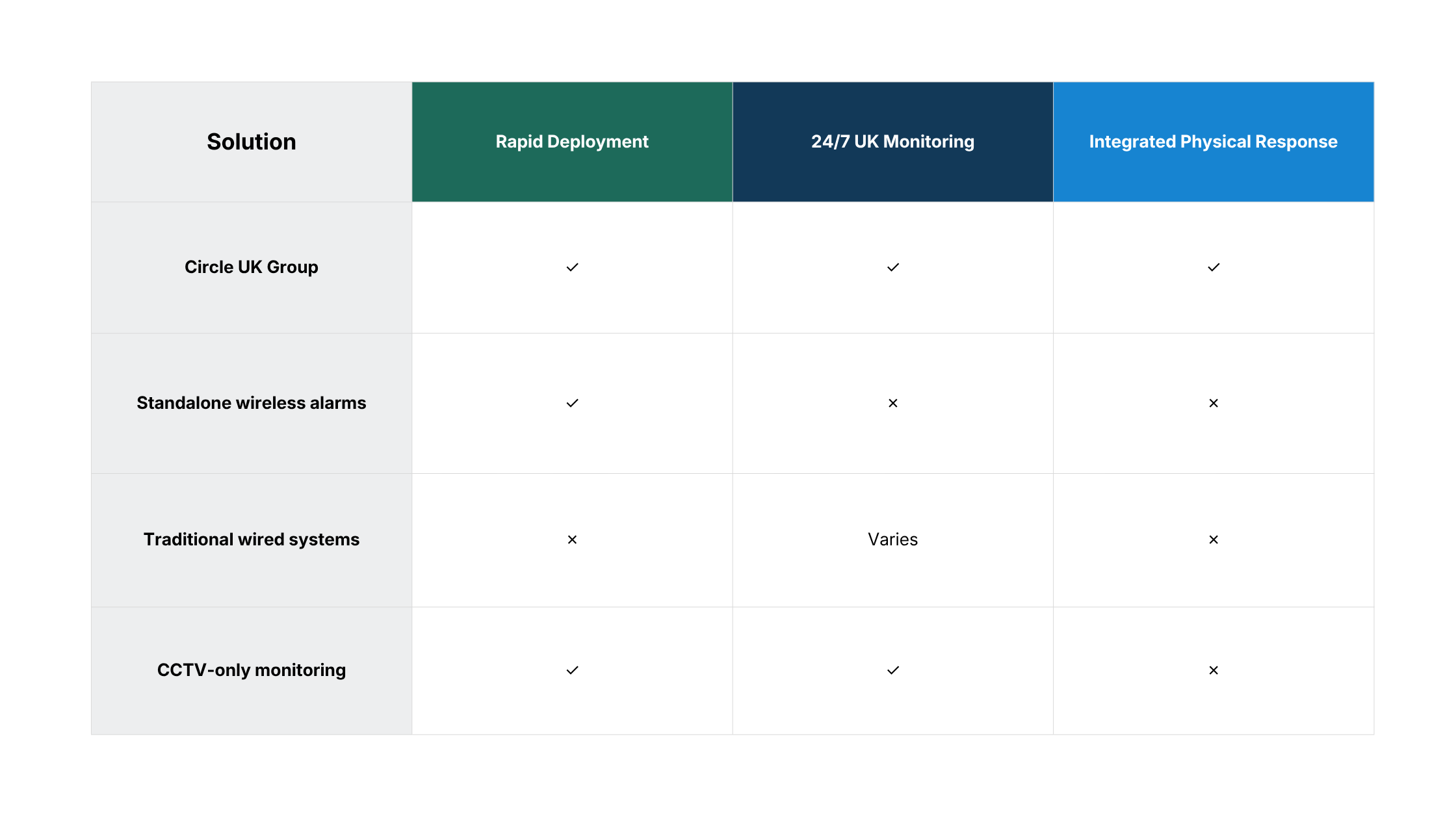The height and width of the screenshot is (819, 1456).
Task: Click the Varies text cell
Action: 893,539
